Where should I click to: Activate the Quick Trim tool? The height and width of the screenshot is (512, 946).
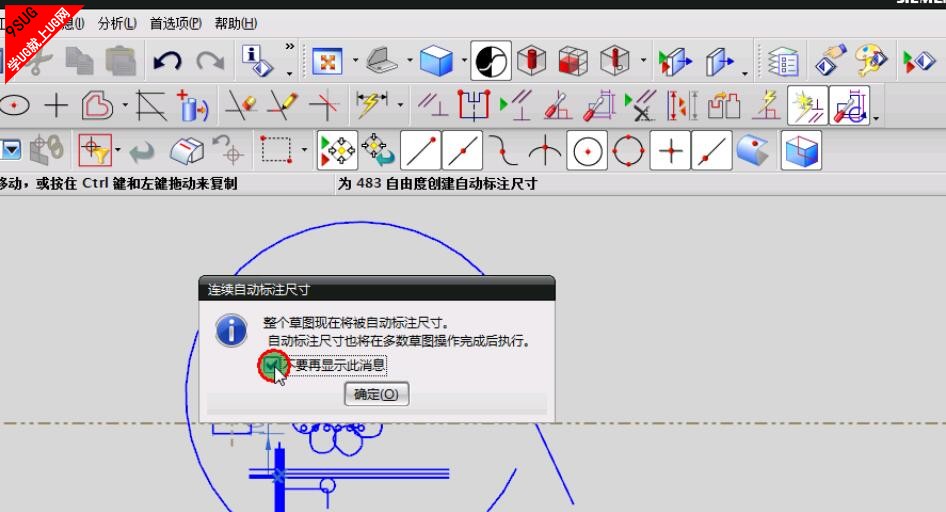click(241, 106)
